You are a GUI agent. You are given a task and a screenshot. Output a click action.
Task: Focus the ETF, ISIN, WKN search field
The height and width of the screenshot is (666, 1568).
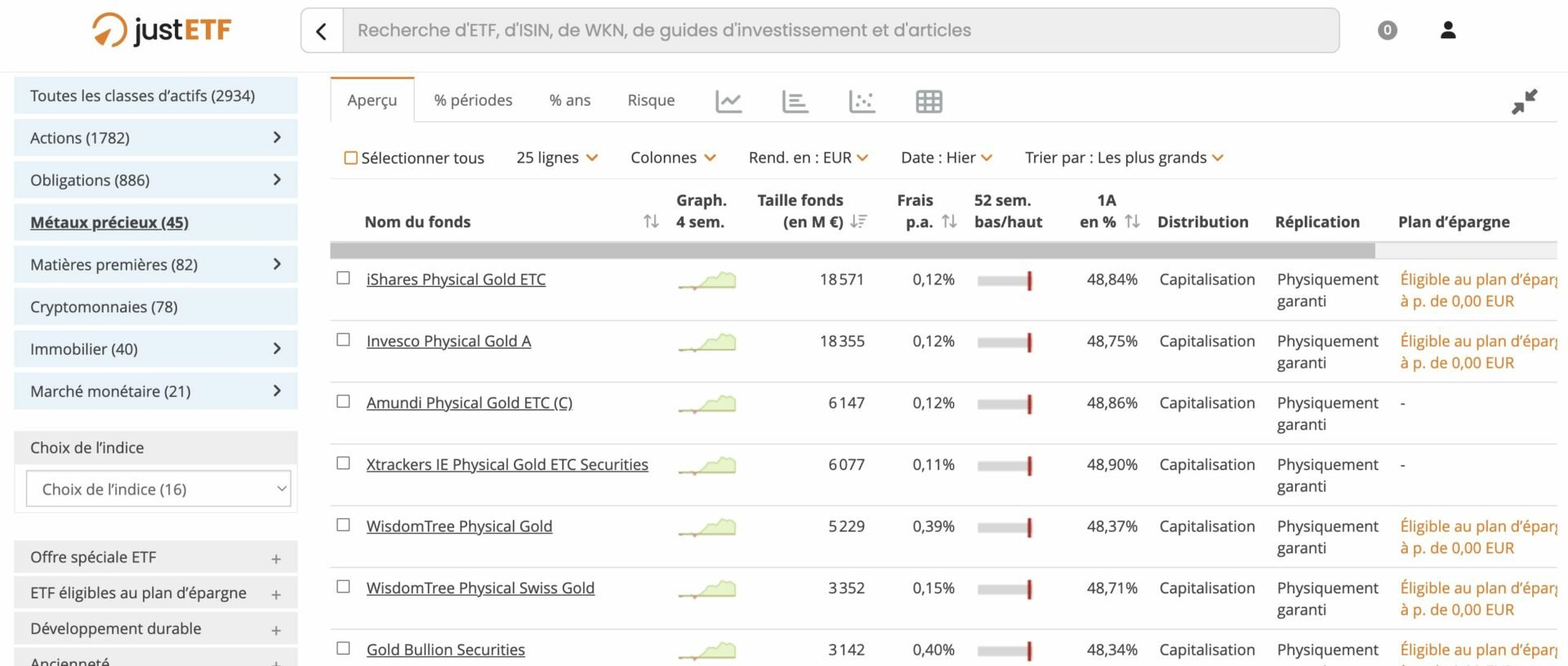[x=841, y=31]
